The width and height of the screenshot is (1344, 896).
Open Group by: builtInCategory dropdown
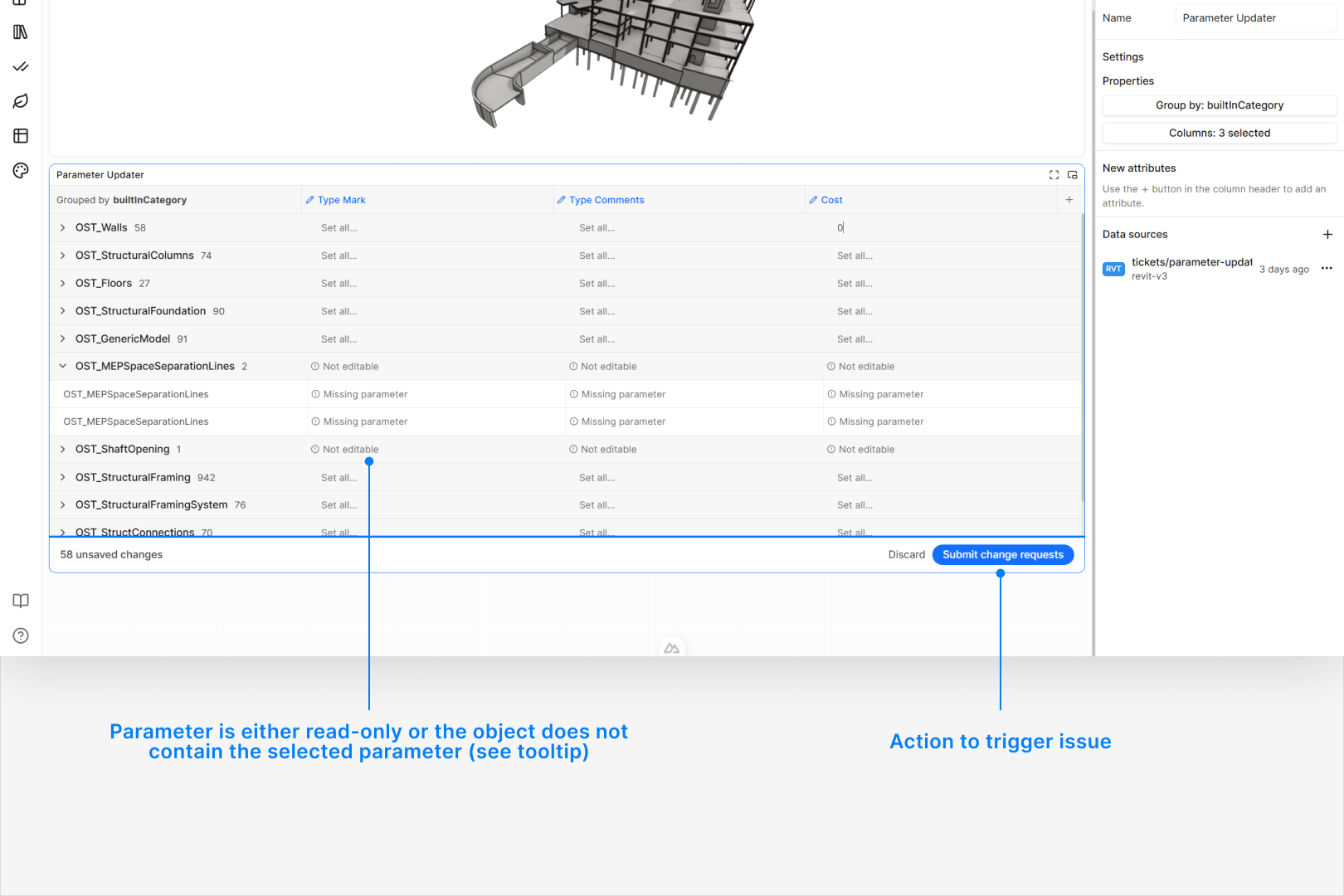[1220, 105]
